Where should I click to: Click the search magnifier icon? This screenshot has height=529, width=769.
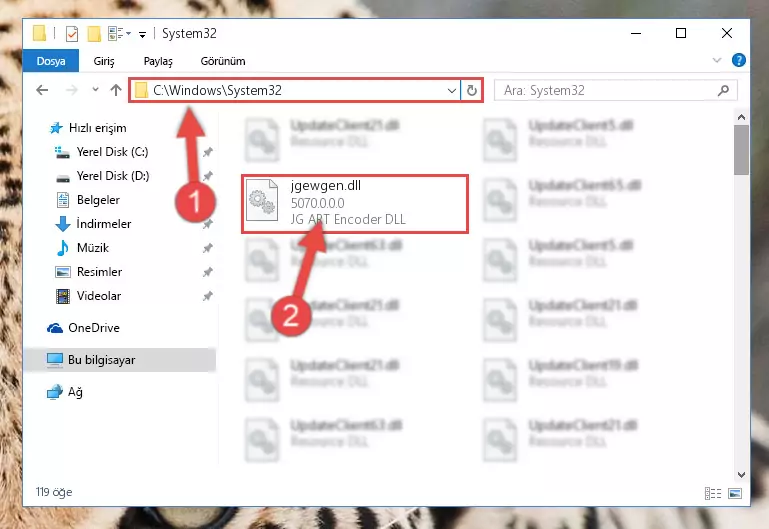pyautogui.click(x=723, y=90)
